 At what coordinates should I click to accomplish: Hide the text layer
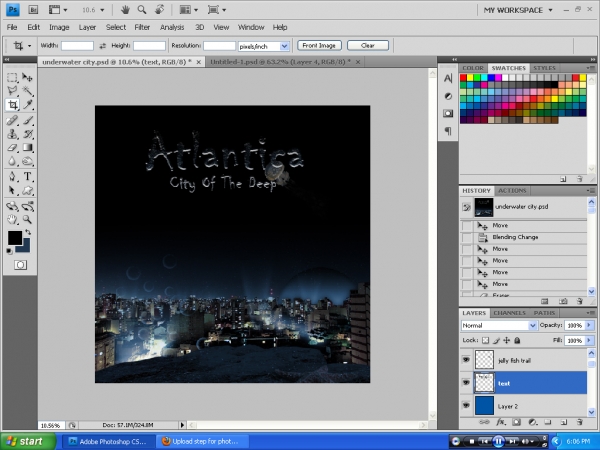coord(466,383)
